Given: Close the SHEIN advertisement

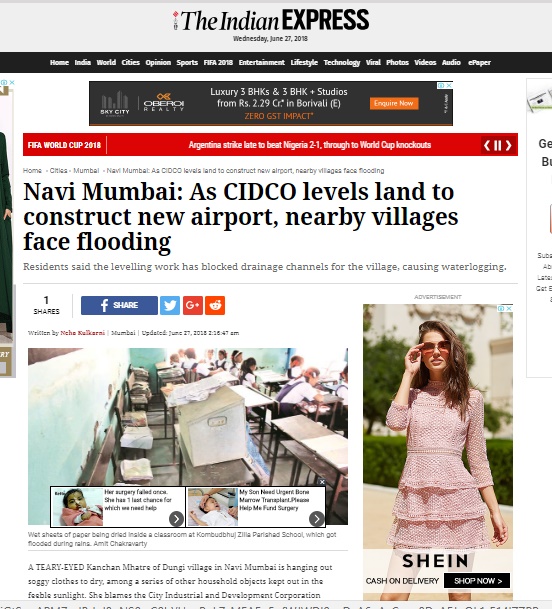Looking at the screenshot, I should click(x=509, y=308).
